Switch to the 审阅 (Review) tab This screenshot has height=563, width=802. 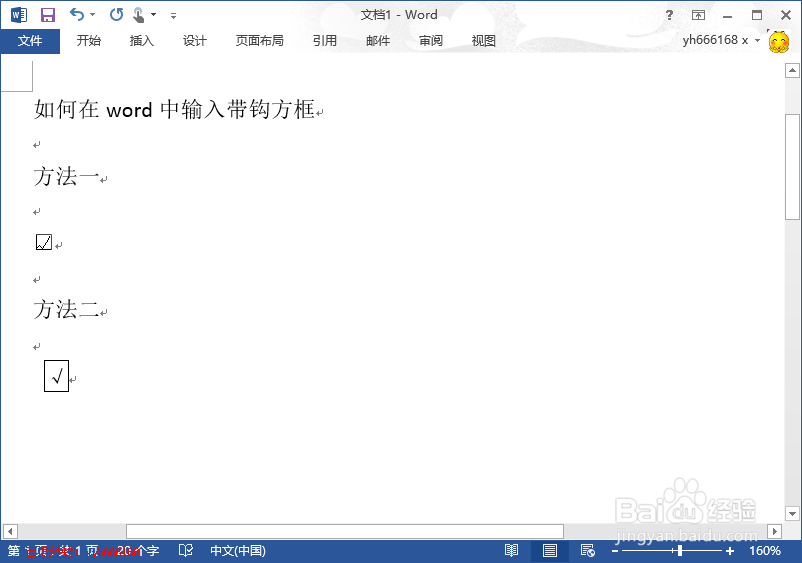point(431,41)
